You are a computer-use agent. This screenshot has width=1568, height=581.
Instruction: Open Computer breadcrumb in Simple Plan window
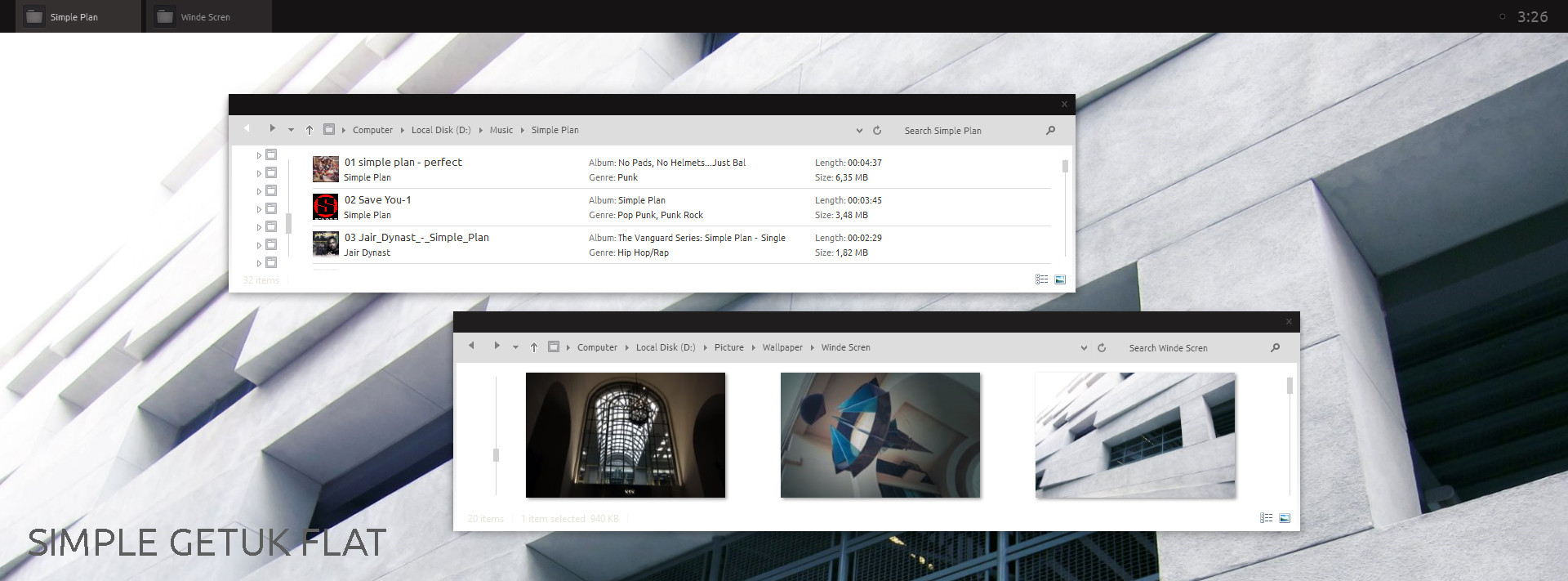(372, 130)
